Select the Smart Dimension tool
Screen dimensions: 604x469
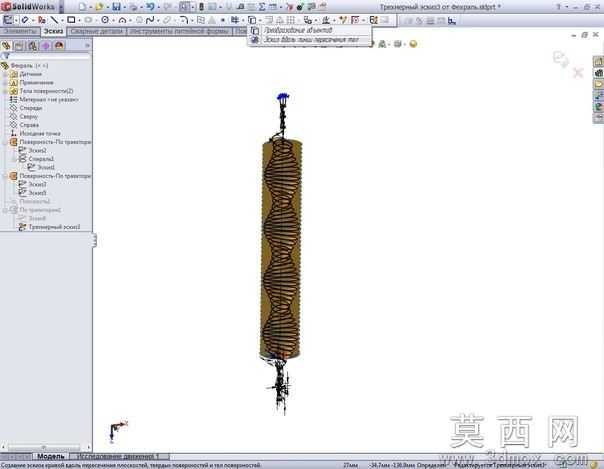pyautogui.click(x=25, y=20)
